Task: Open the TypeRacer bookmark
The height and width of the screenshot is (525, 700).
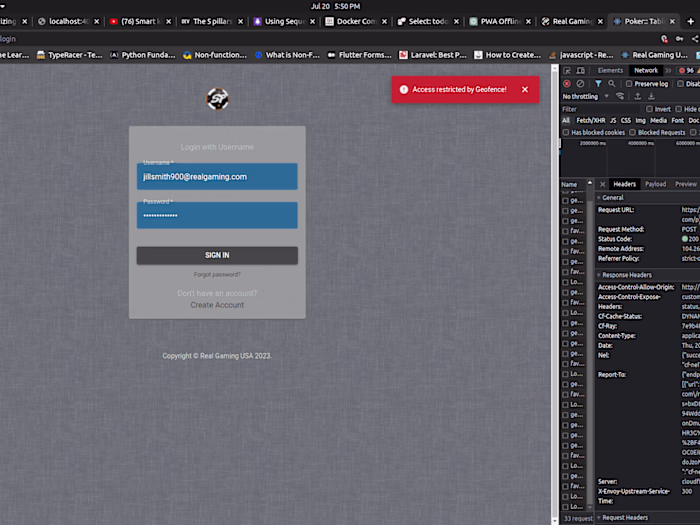Action: (69, 55)
